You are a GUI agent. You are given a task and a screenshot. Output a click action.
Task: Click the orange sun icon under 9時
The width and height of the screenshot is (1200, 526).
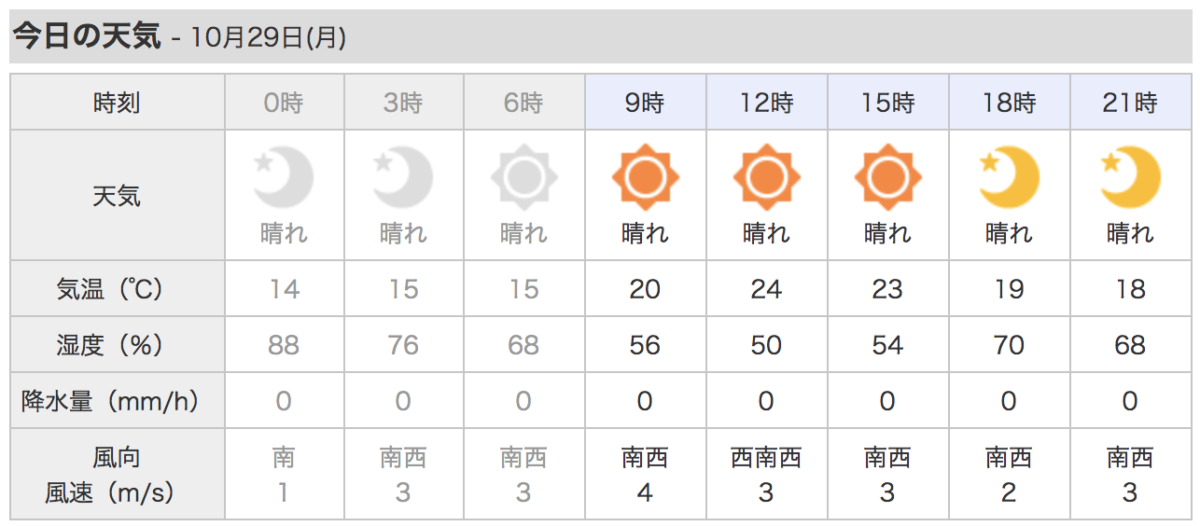(645, 179)
